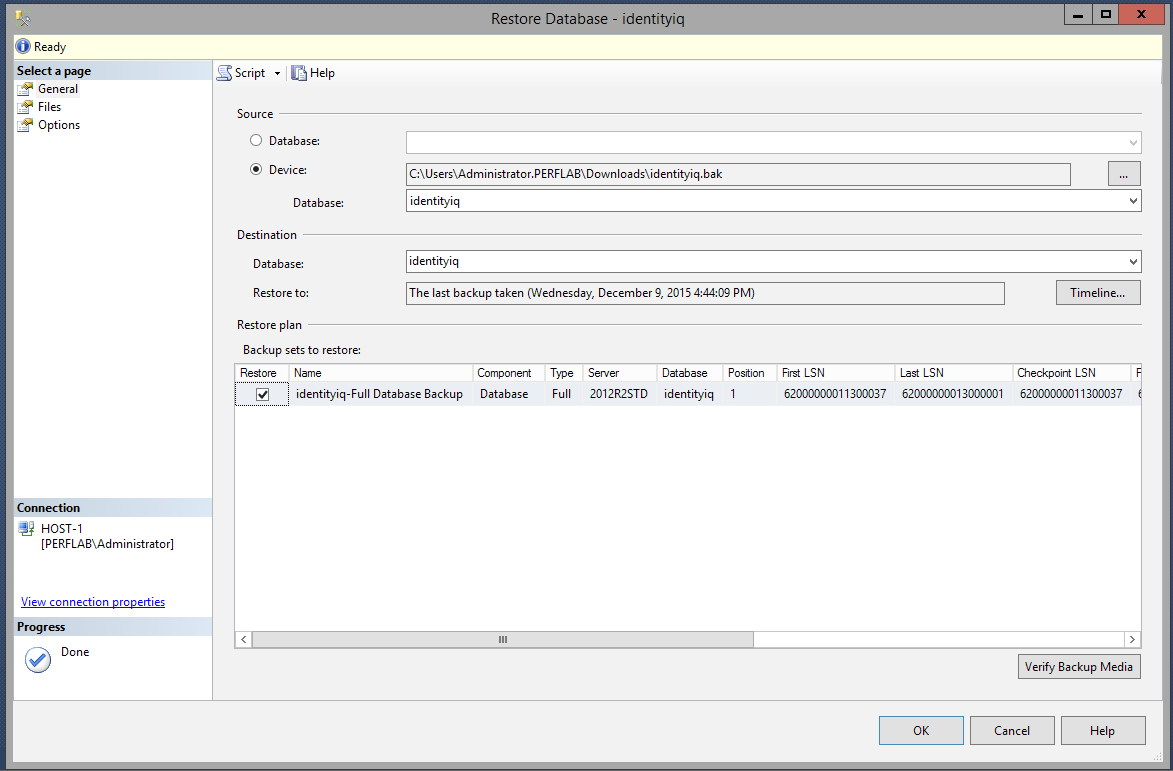Click the General page icon
The height and width of the screenshot is (771, 1173).
pyautogui.click(x=25, y=89)
